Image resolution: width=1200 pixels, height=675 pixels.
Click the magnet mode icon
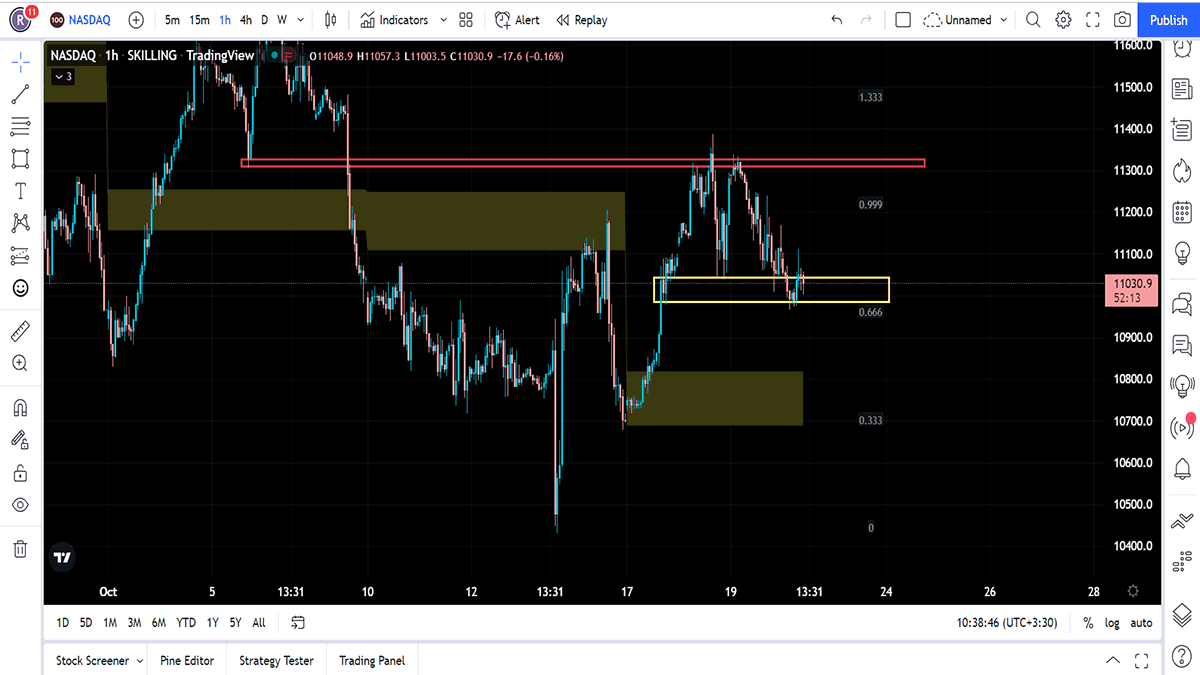pos(20,407)
